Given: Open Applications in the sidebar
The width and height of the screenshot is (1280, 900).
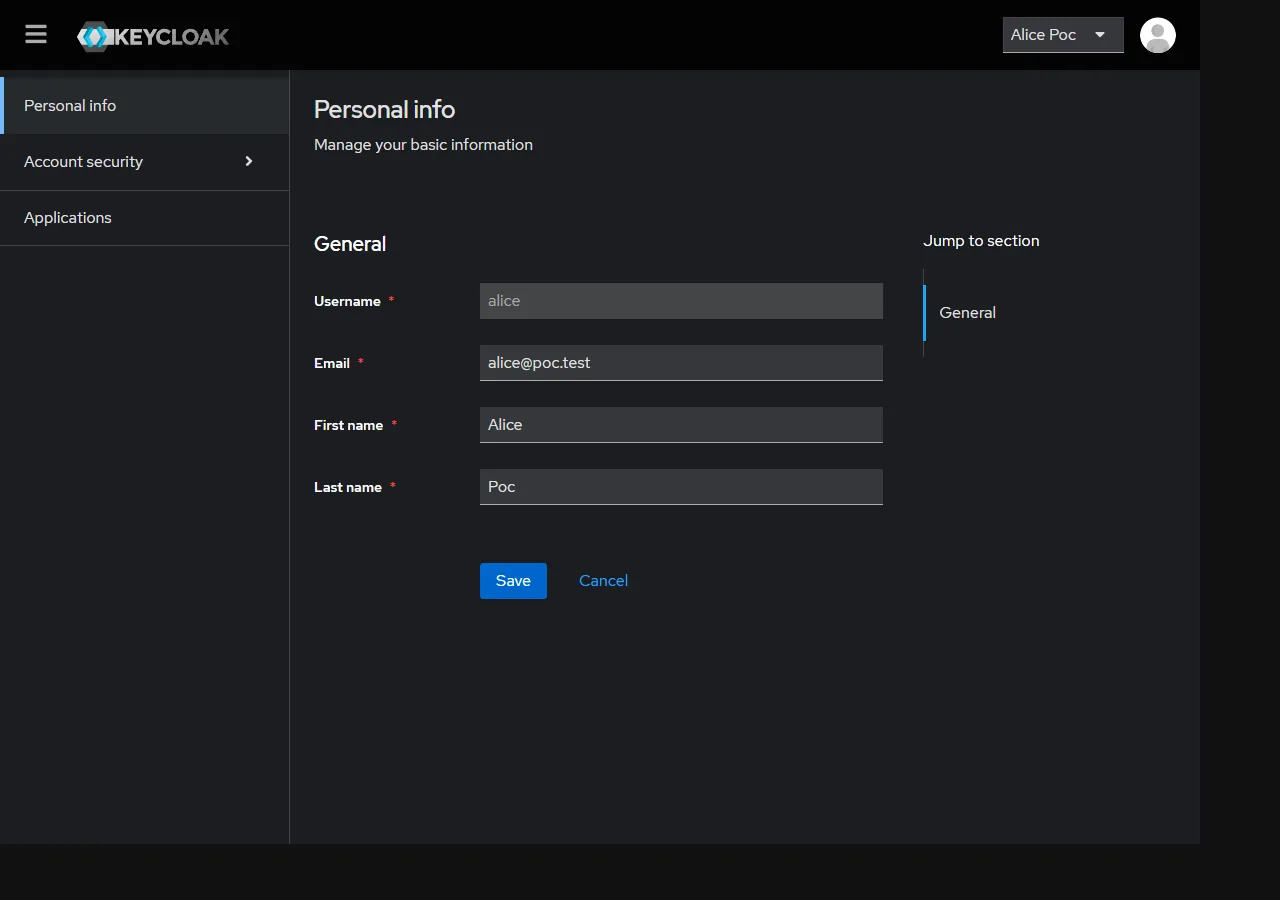Looking at the screenshot, I should tap(145, 218).
